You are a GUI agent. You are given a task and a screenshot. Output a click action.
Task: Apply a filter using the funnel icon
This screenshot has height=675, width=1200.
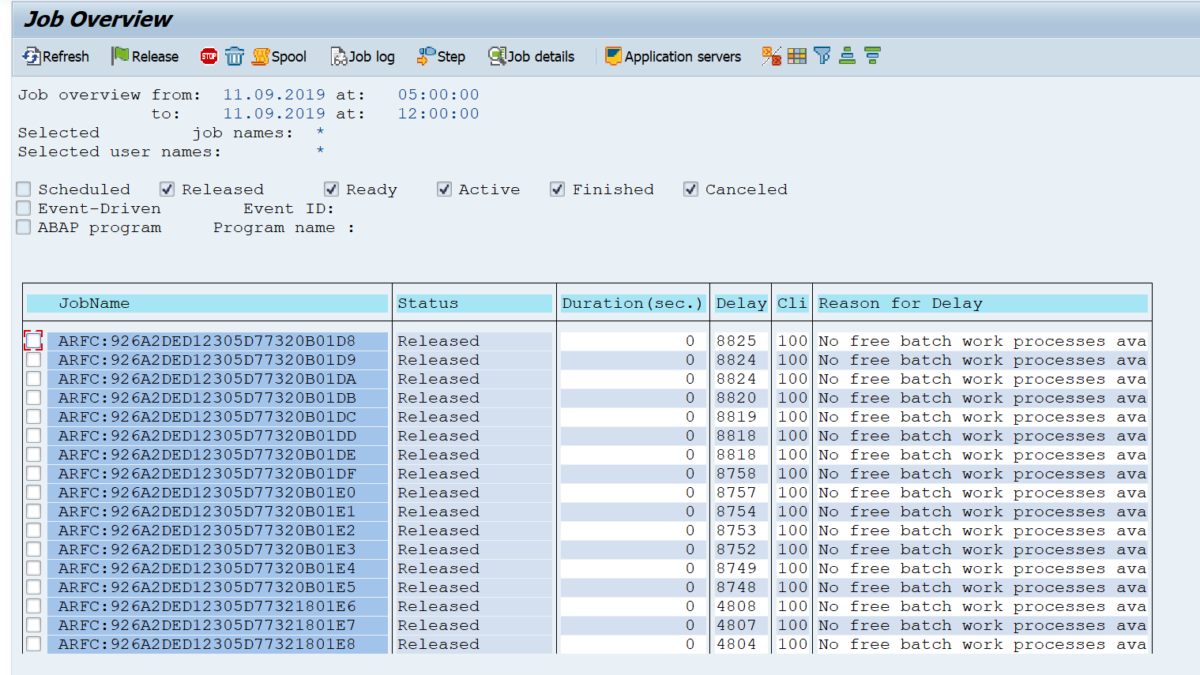point(821,56)
